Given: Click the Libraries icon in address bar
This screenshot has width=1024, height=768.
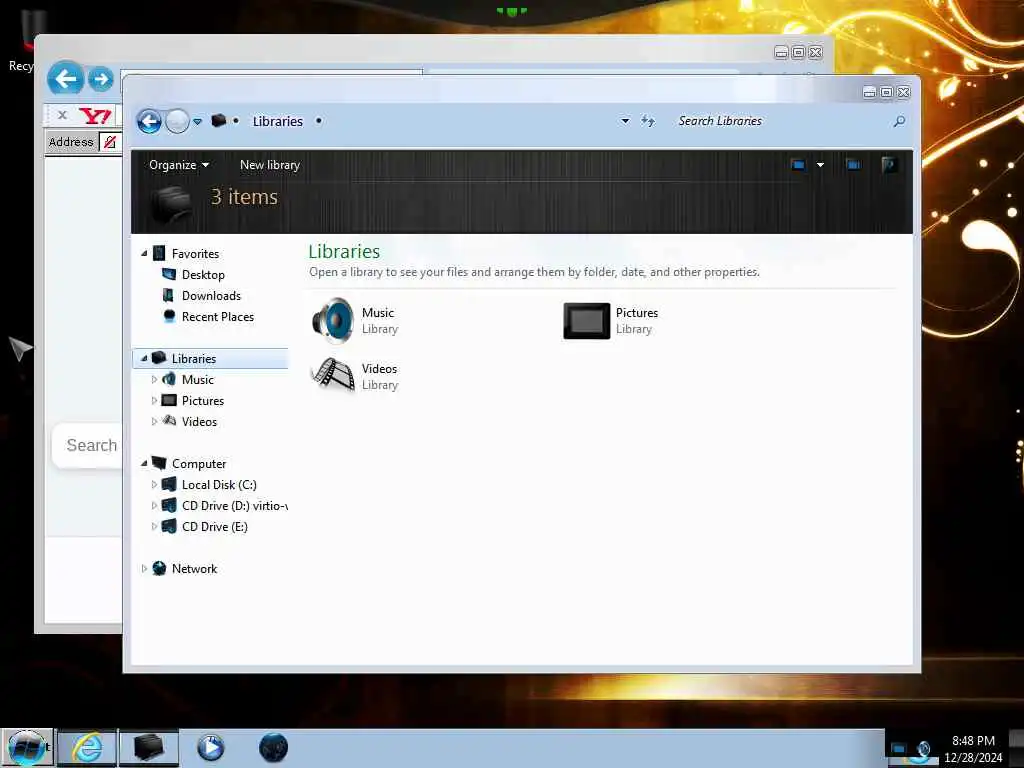Looking at the screenshot, I should point(219,121).
